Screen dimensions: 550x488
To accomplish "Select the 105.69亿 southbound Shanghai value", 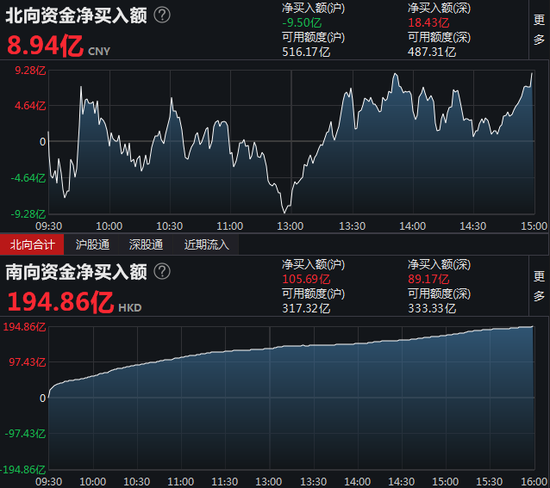I will pos(306,279).
